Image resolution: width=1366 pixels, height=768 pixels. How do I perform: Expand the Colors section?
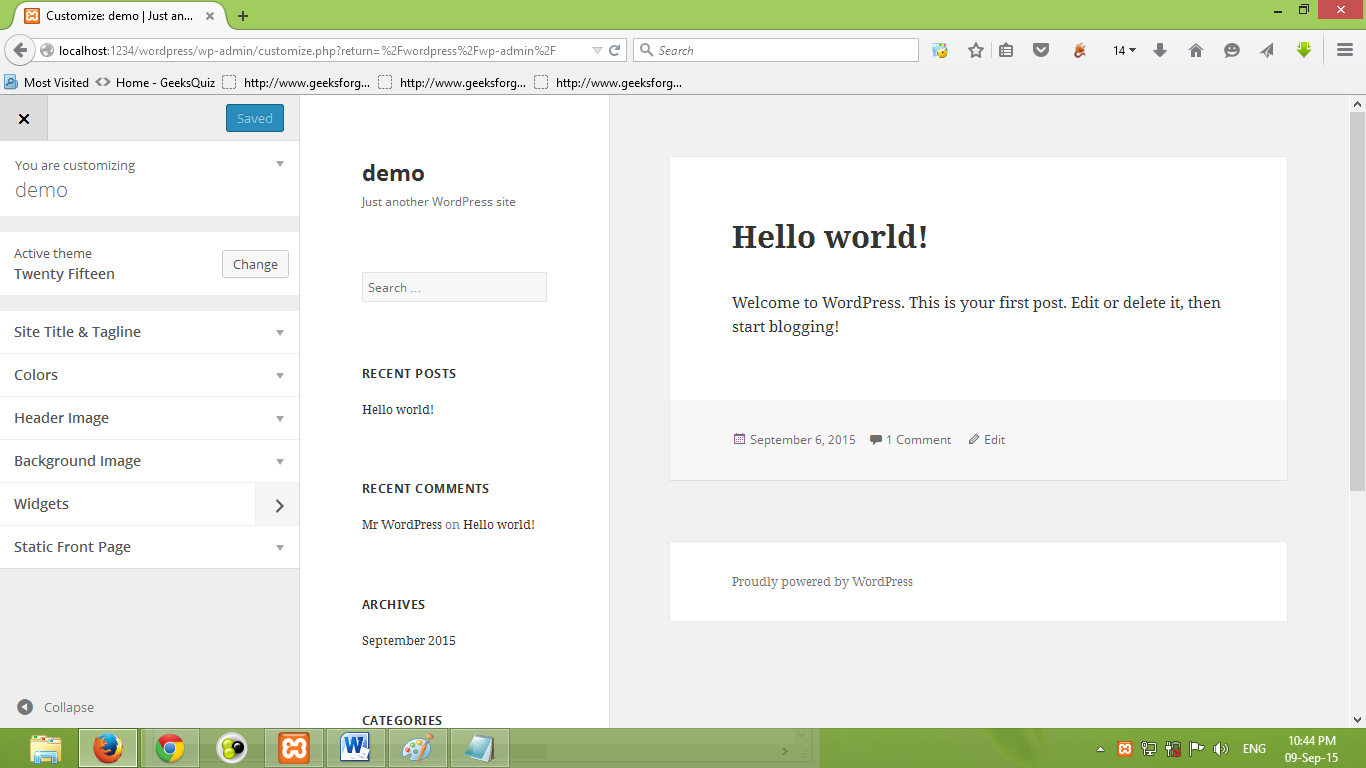[149, 375]
